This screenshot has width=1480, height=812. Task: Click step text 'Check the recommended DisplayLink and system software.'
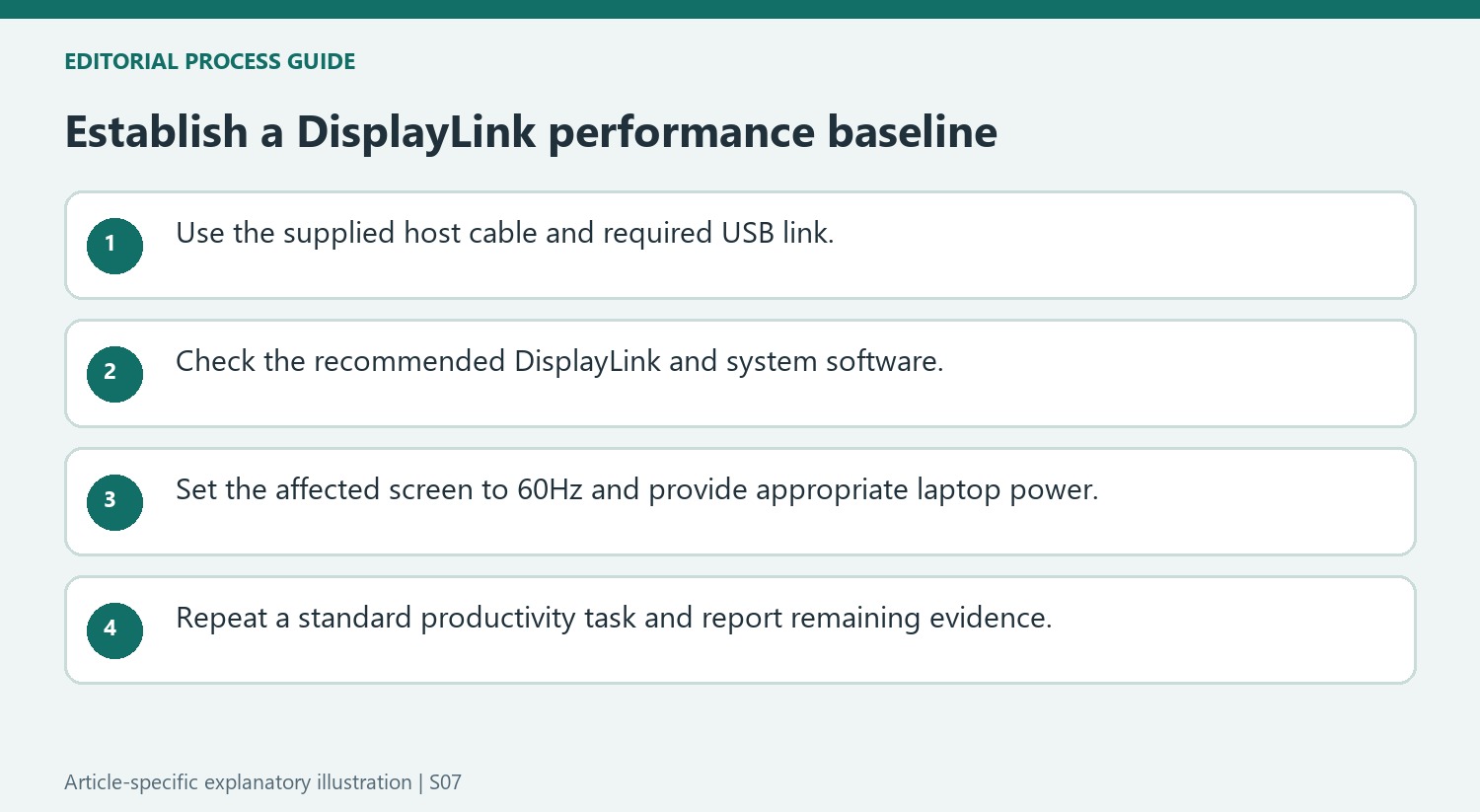559,362
